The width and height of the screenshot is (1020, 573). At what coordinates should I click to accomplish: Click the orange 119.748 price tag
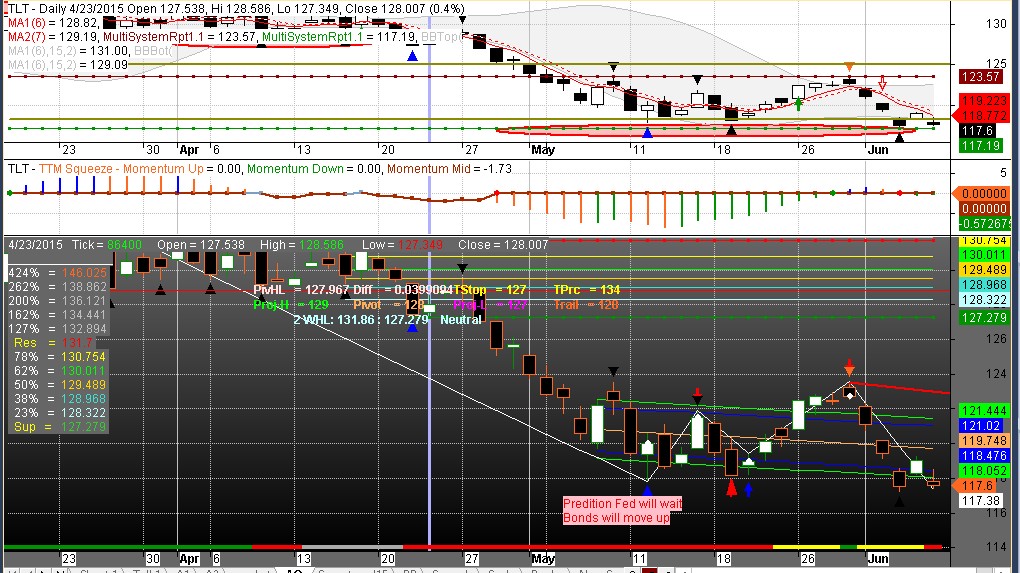tap(984, 441)
